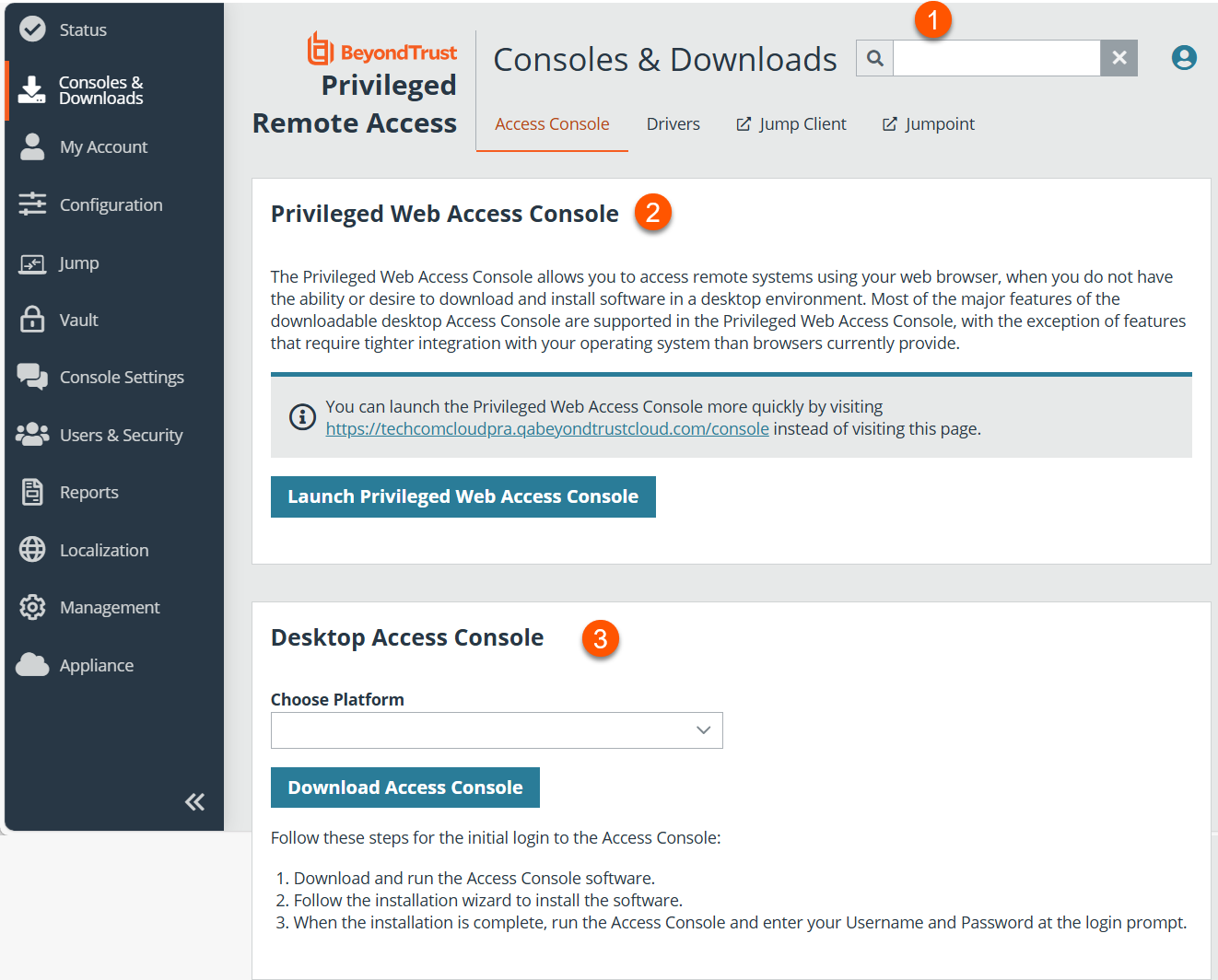Collapse the sidebar with double-chevron icon
Image resolution: width=1218 pixels, height=980 pixels.
tap(194, 802)
